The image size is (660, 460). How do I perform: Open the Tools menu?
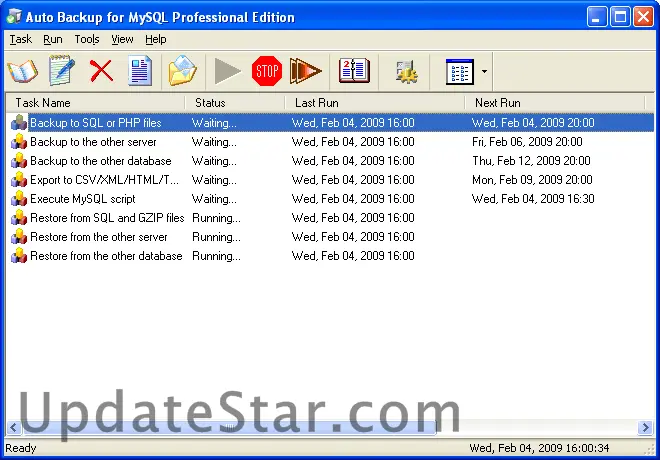point(87,40)
